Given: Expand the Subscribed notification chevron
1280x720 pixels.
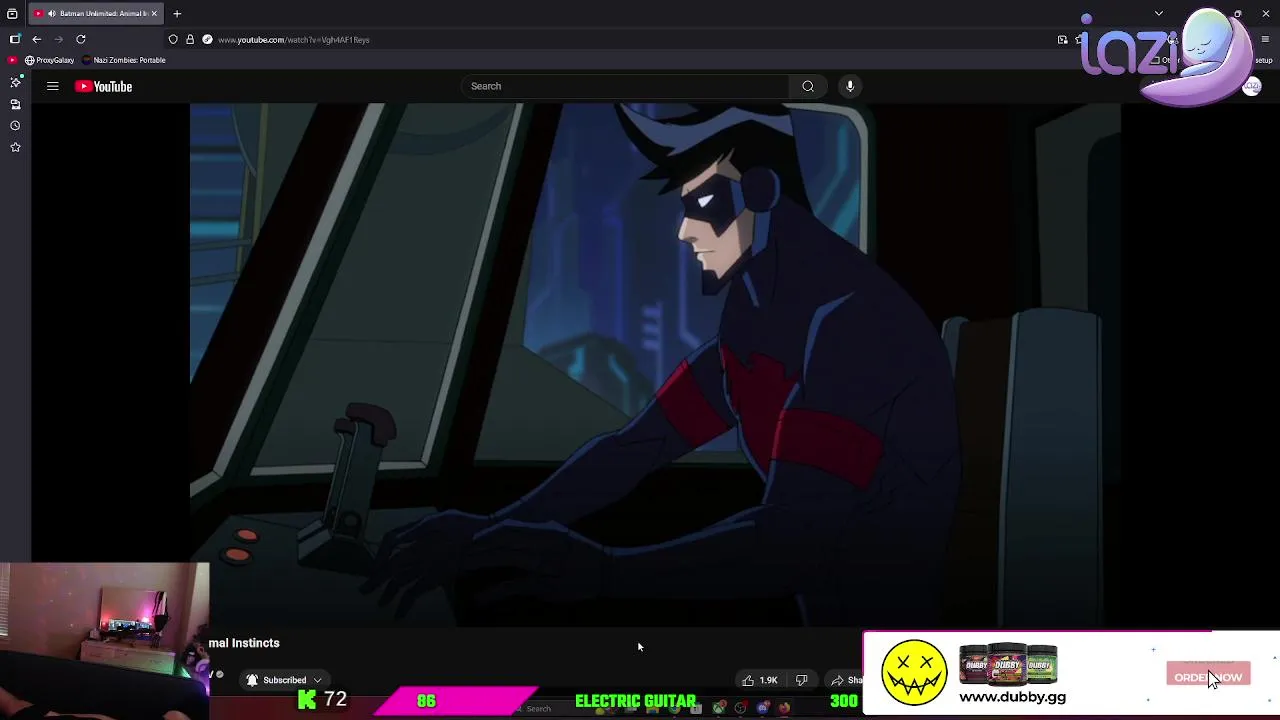Looking at the screenshot, I should click(317, 680).
